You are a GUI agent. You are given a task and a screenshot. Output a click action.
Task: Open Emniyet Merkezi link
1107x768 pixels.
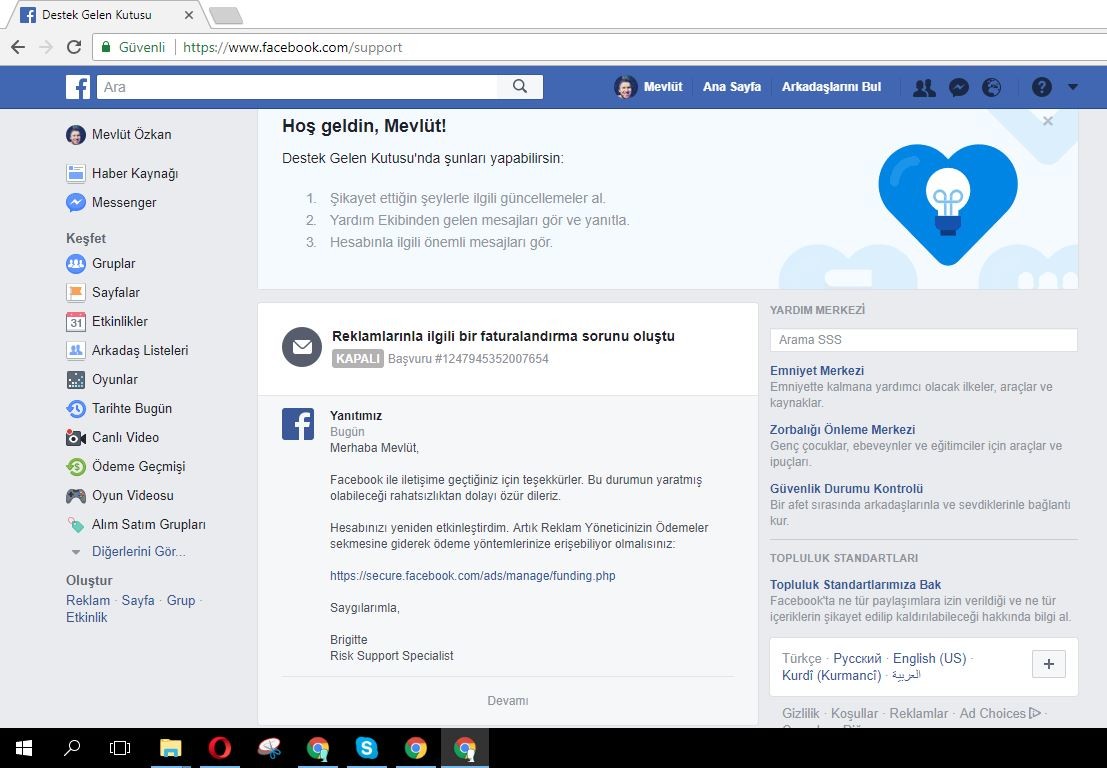[817, 371]
